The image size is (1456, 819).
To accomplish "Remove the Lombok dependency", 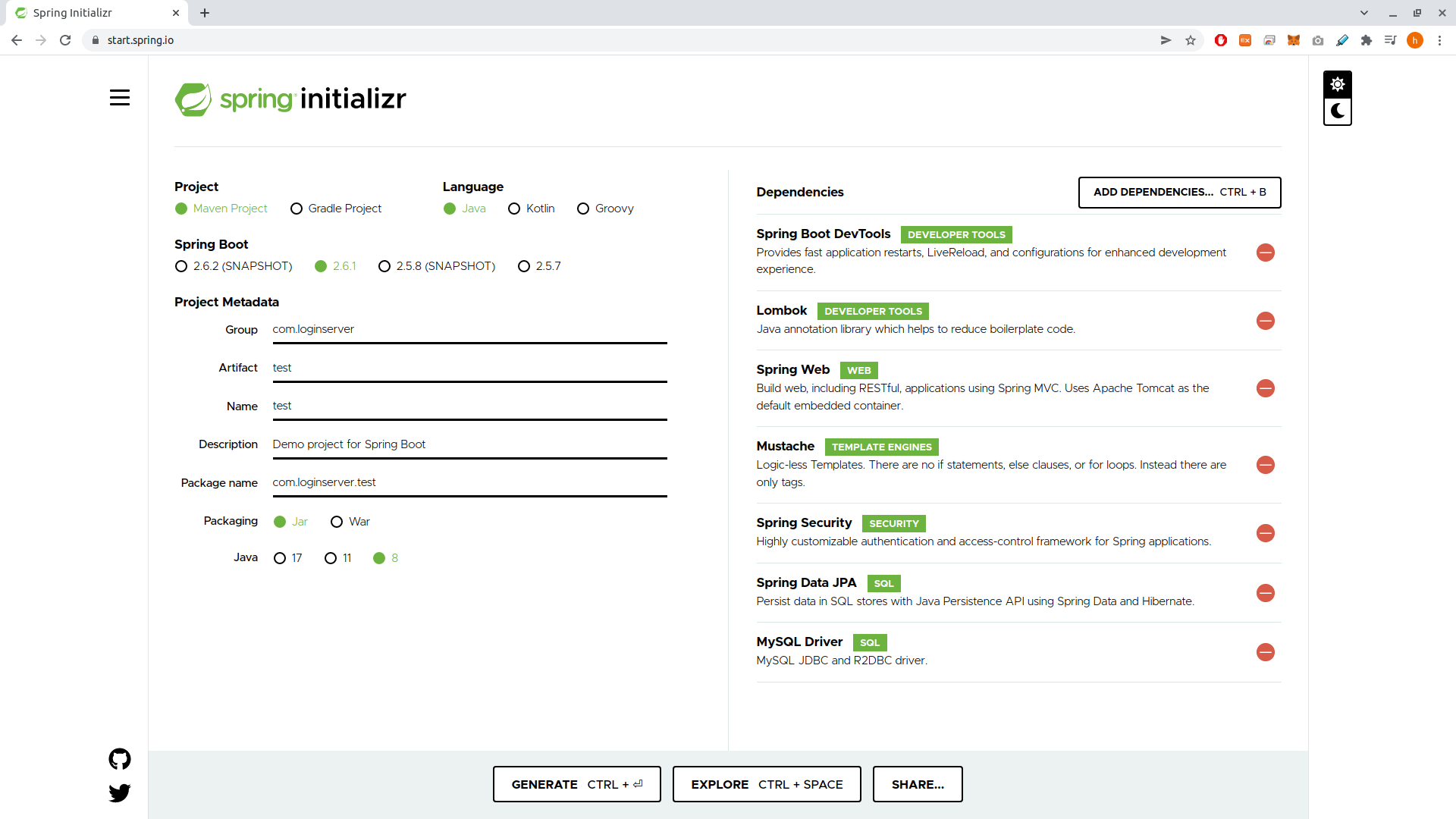I will [x=1265, y=321].
